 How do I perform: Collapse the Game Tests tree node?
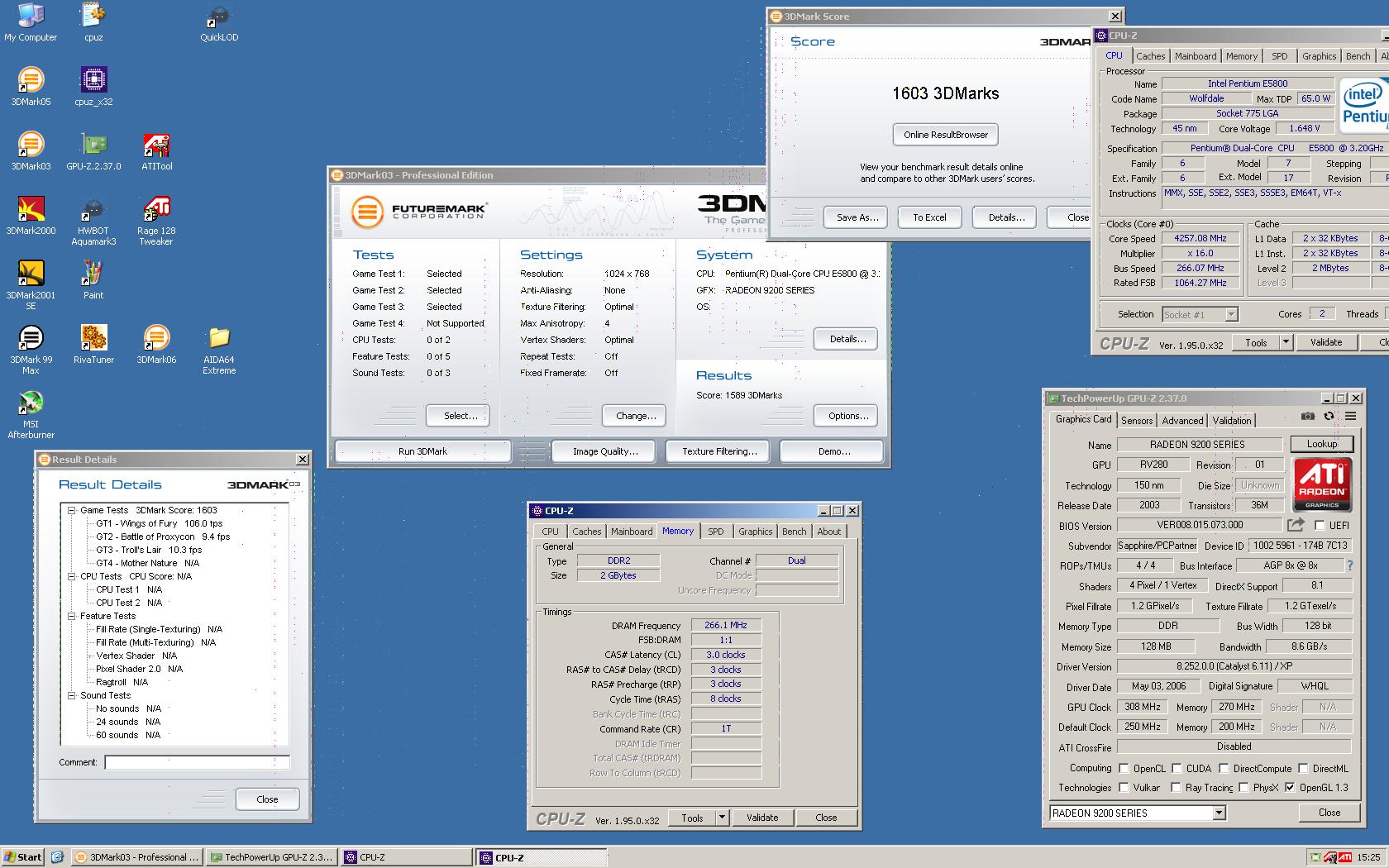coord(72,510)
